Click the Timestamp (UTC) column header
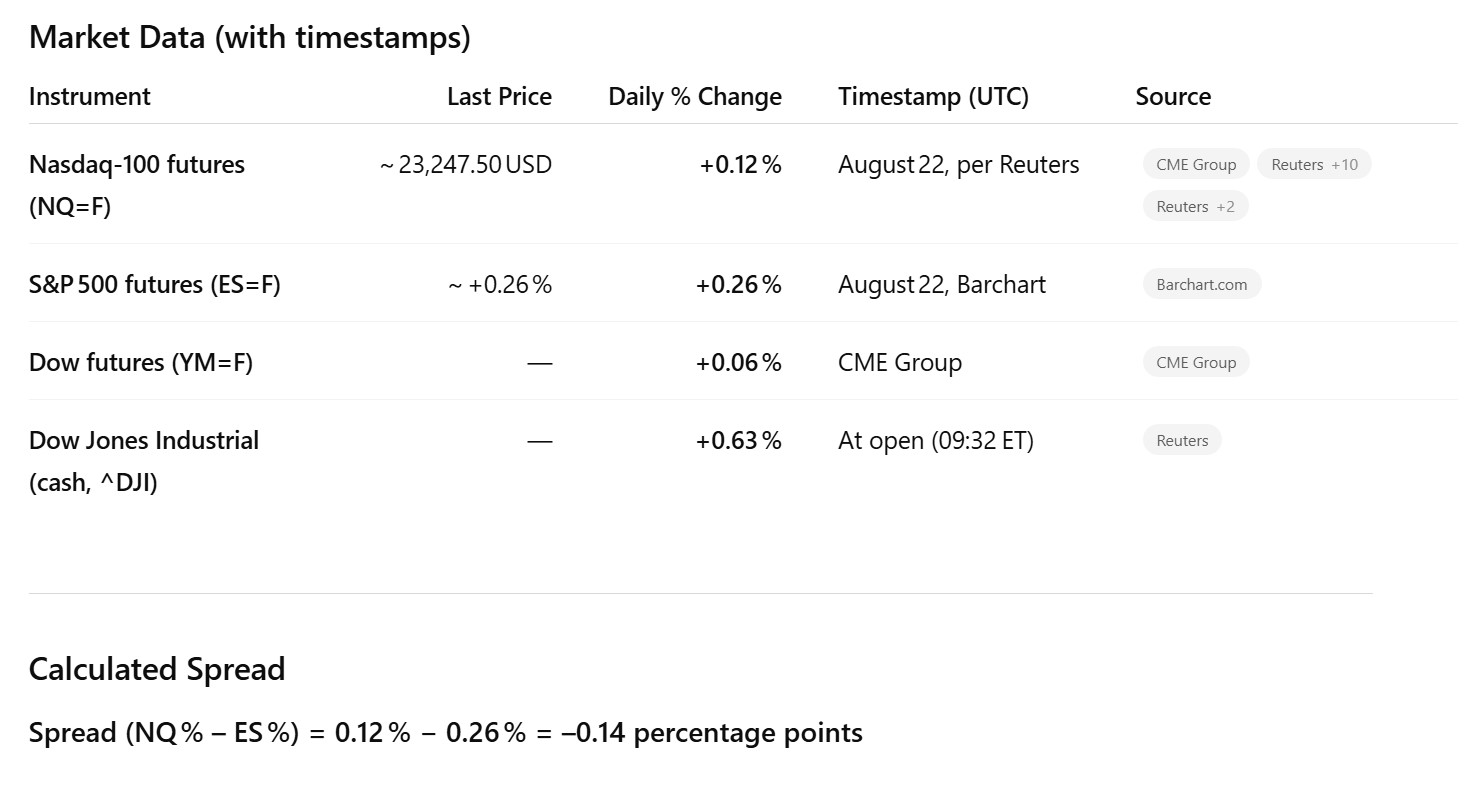1468x787 pixels. pos(933,97)
